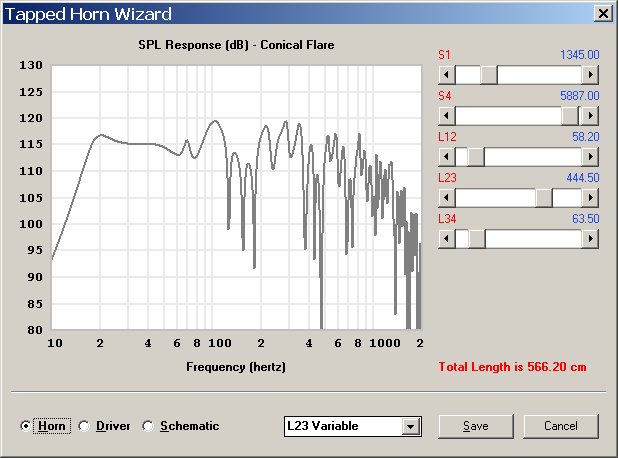Click the Cancel button
This screenshot has width=618, height=458.
[561, 426]
